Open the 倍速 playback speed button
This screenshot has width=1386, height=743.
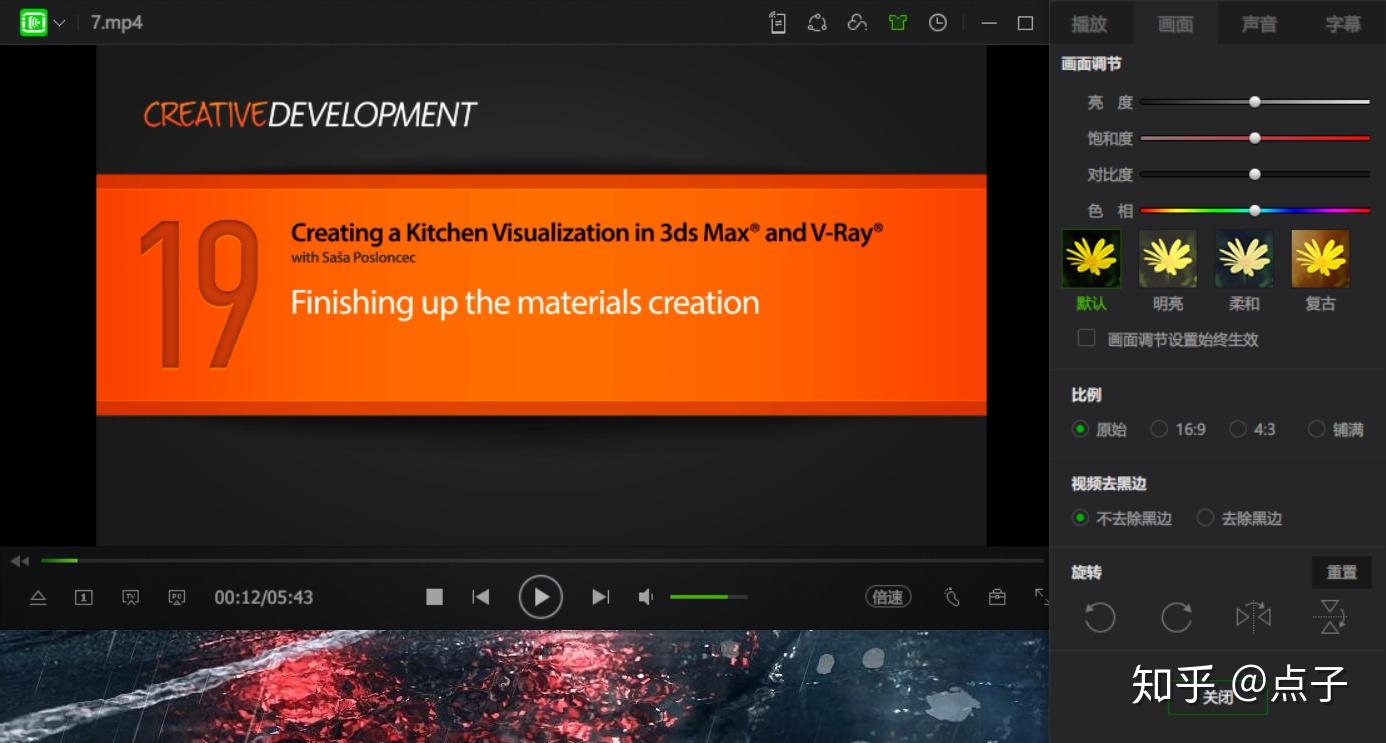(x=888, y=597)
